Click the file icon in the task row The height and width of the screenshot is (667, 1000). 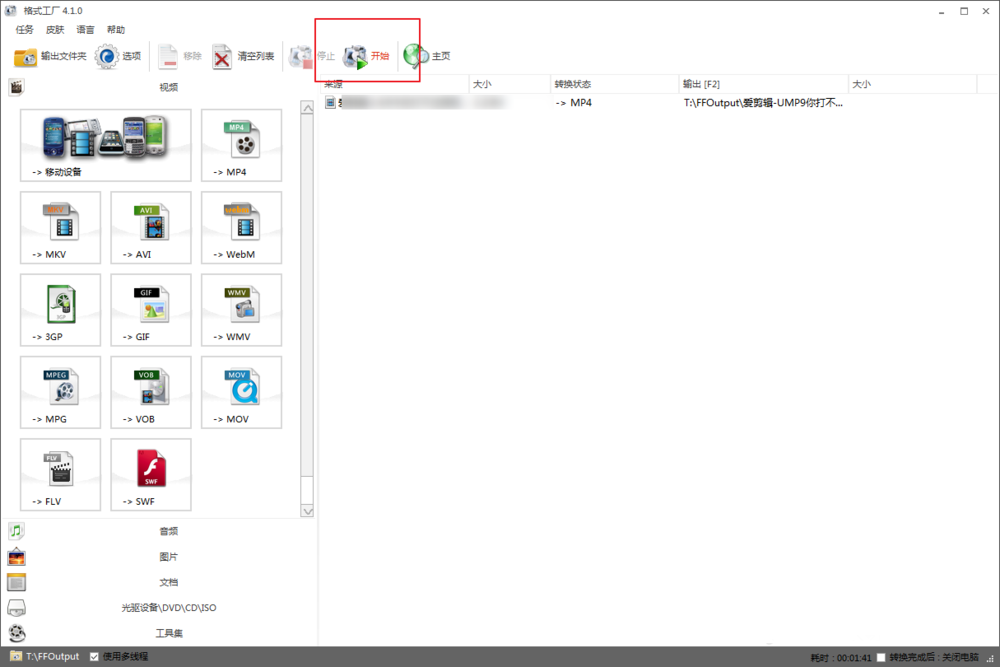pos(330,103)
